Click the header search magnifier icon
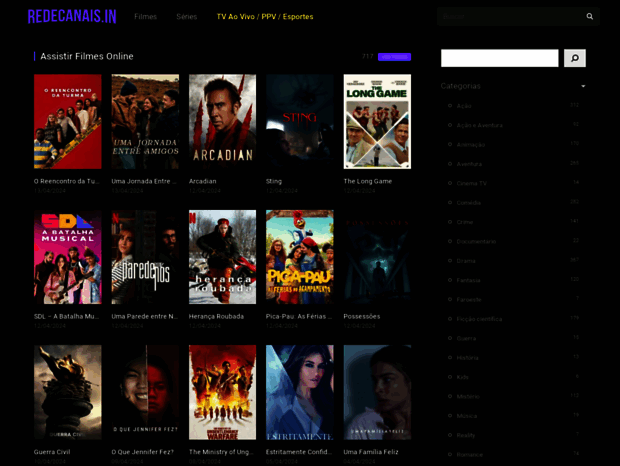Image resolution: width=620 pixels, height=466 pixels. pos(590,16)
